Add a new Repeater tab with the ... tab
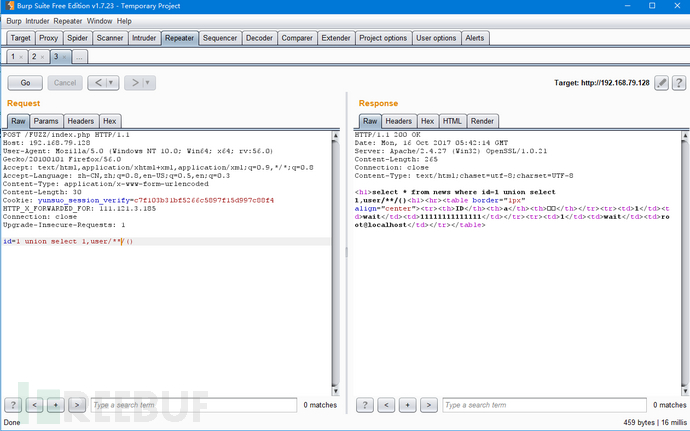This screenshot has width=690, height=431. coord(79,57)
